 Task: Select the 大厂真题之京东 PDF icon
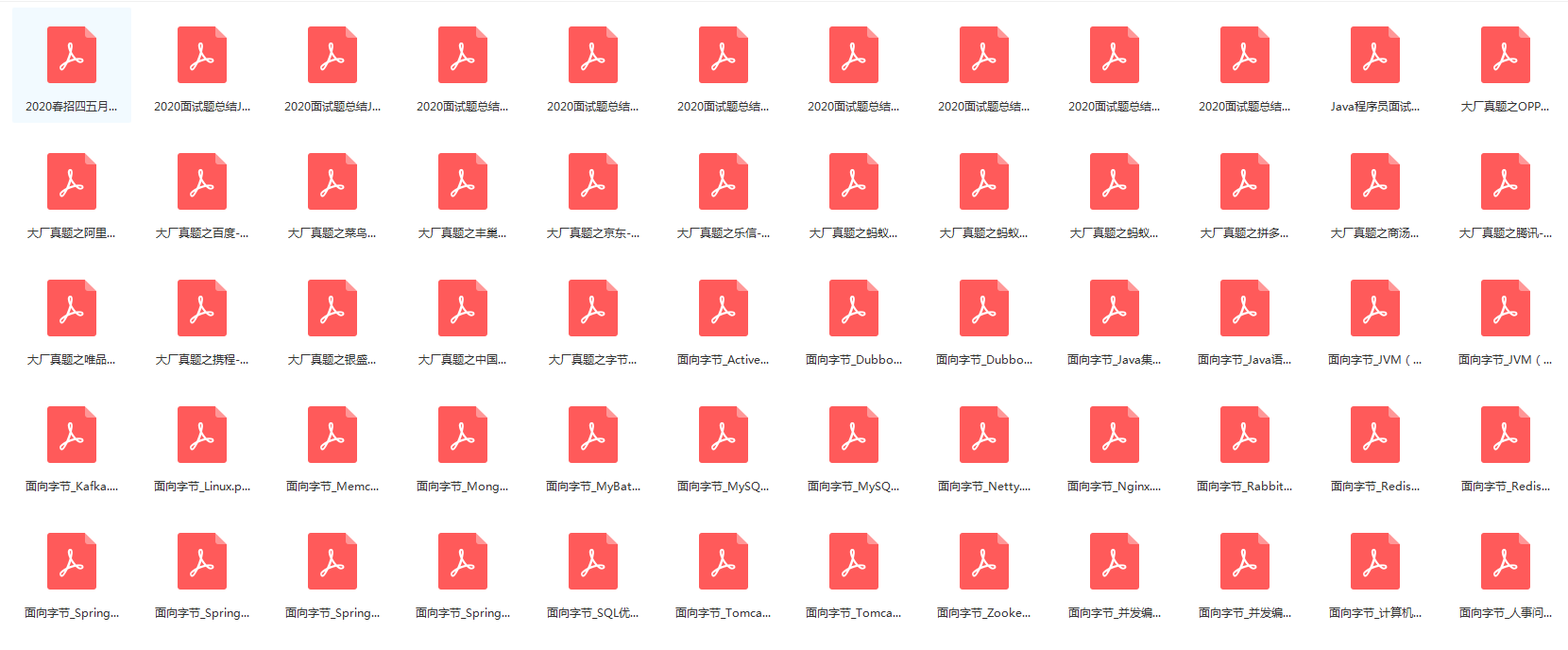(593, 181)
